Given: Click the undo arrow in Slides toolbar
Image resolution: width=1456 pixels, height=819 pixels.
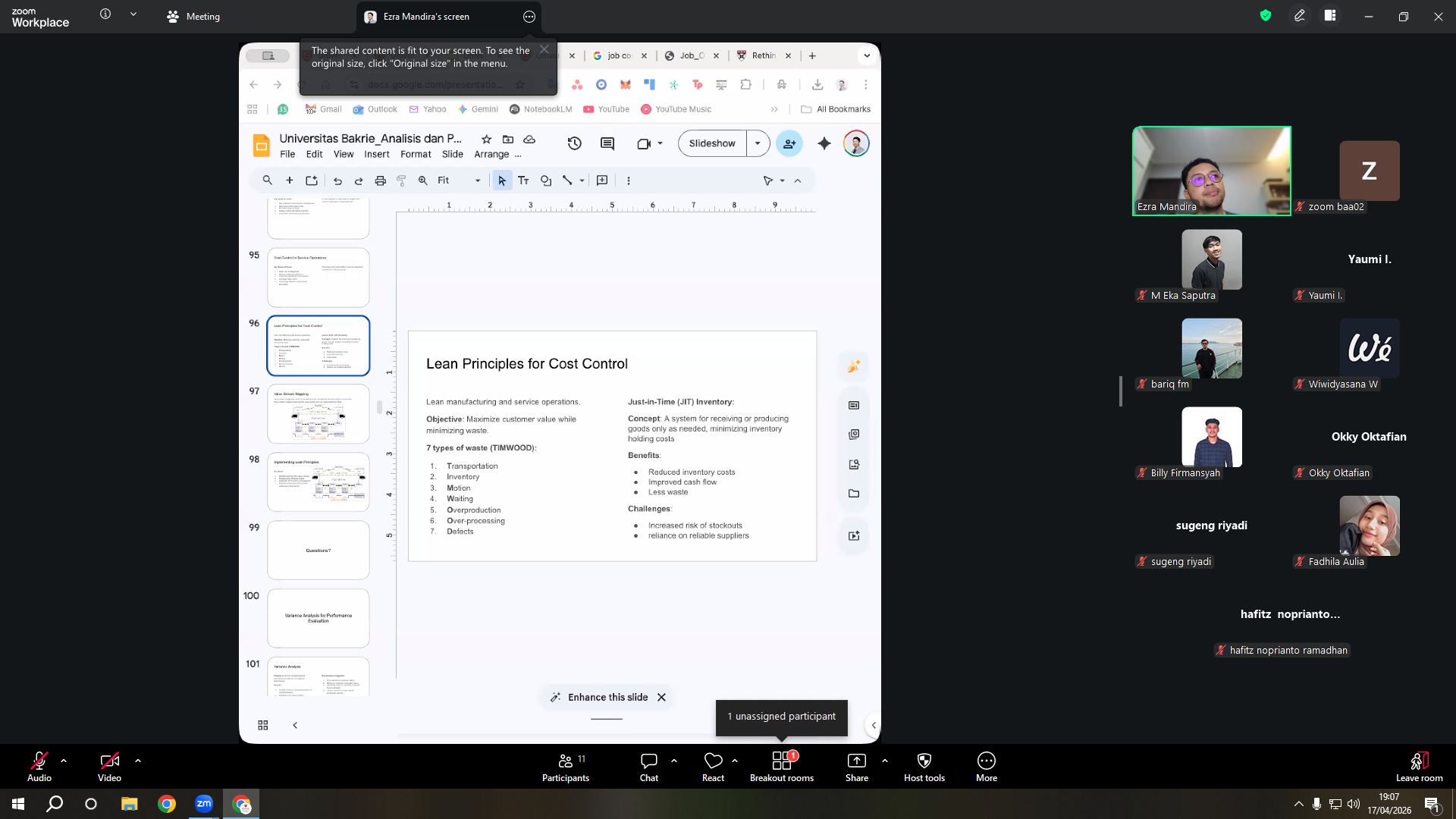Looking at the screenshot, I should coord(337,180).
